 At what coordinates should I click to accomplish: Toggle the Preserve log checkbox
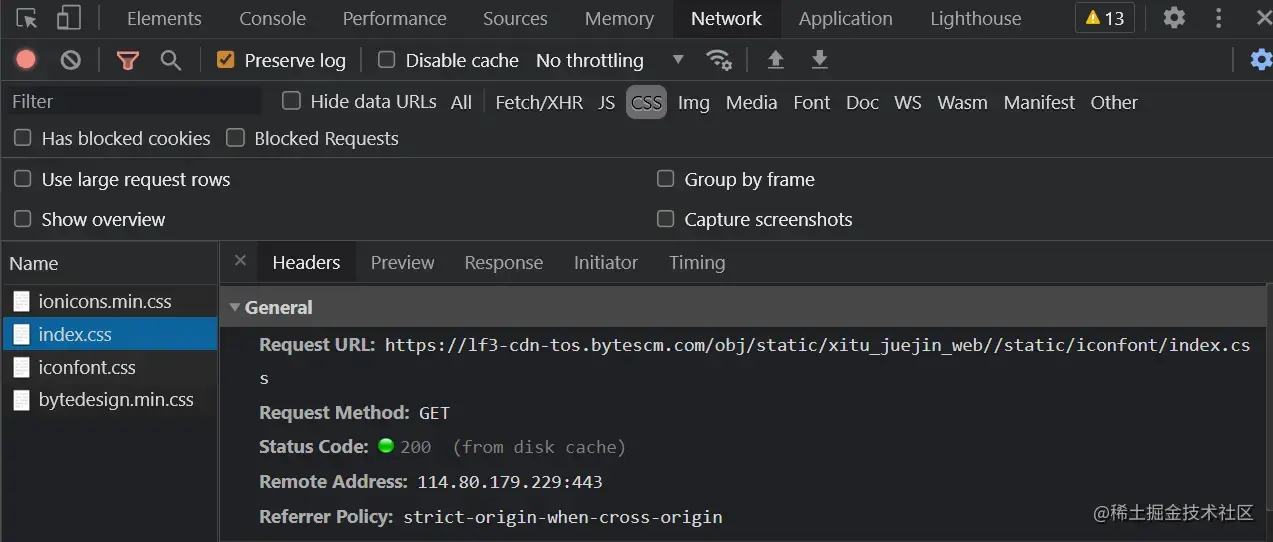pyautogui.click(x=225, y=60)
